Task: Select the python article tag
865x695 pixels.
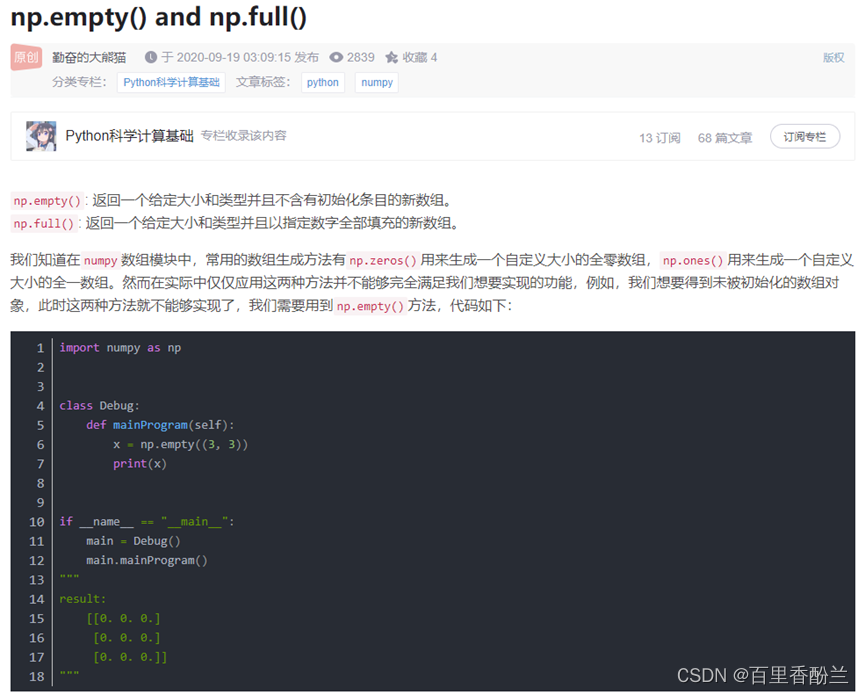Action: click(x=322, y=82)
